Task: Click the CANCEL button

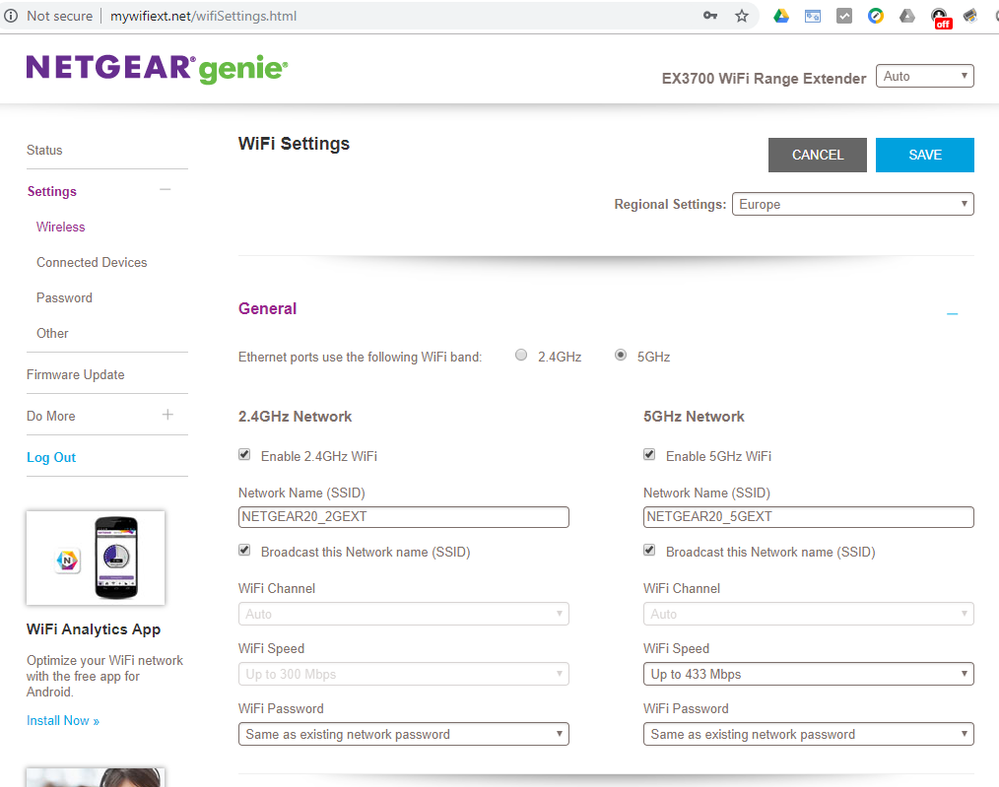Action: [x=817, y=155]
